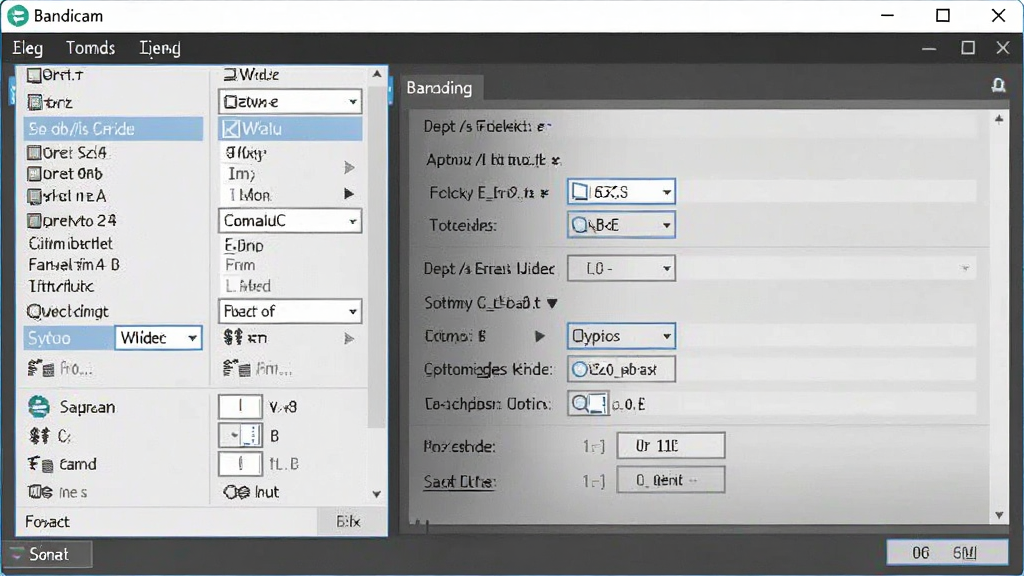Toggle the Oret Szl4 checkbox
The image size is (1024, 576).
point(34,153)
